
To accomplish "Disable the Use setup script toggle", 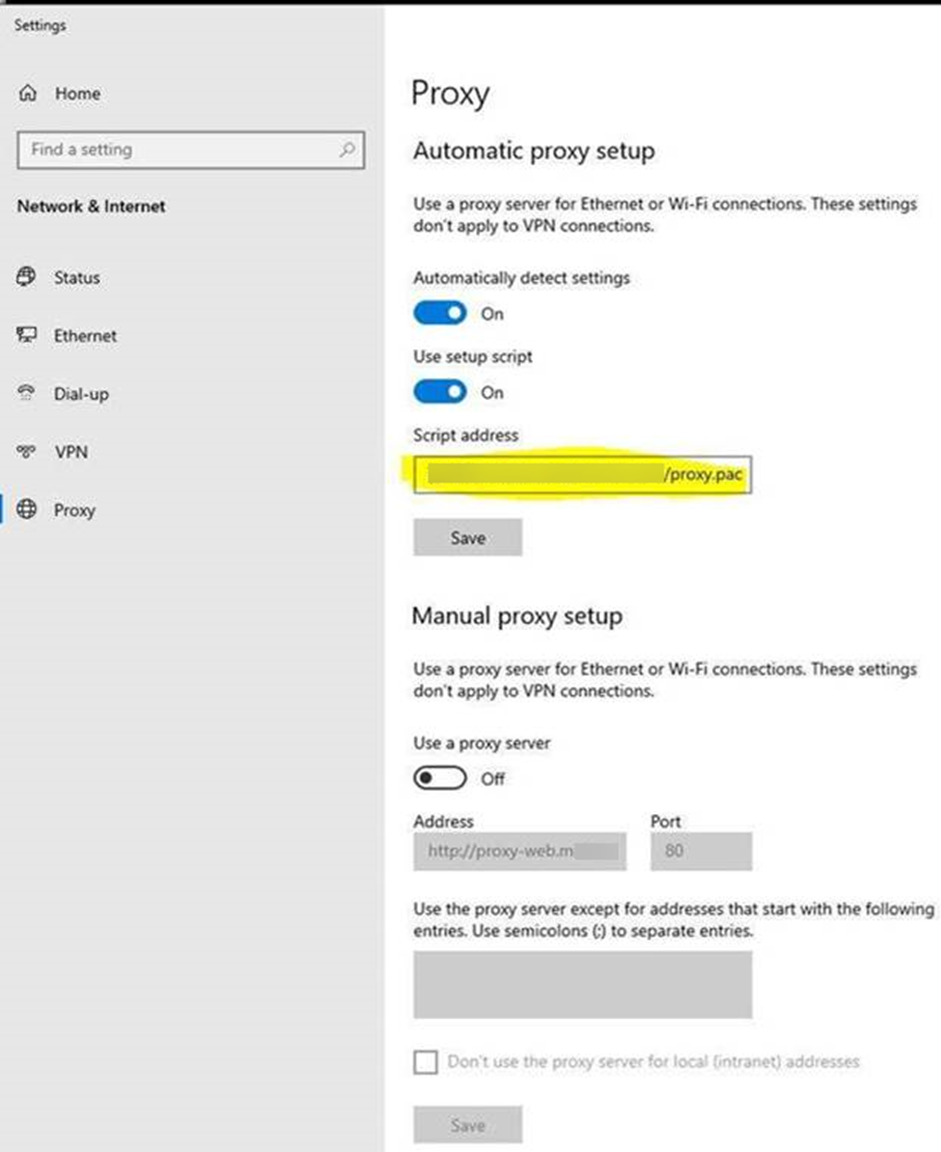I will point(440,392).
